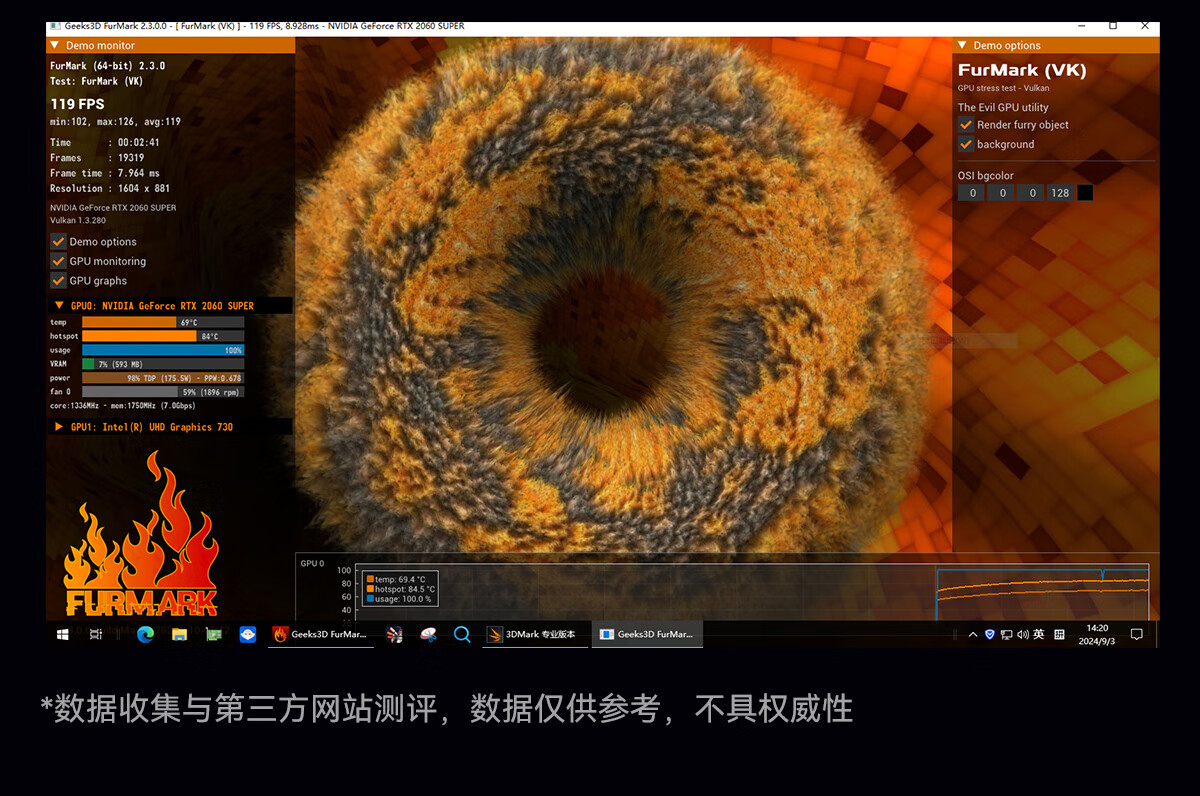
Task: Click the blue magnifier icon on the taskbar
Action: click(462, 634)
